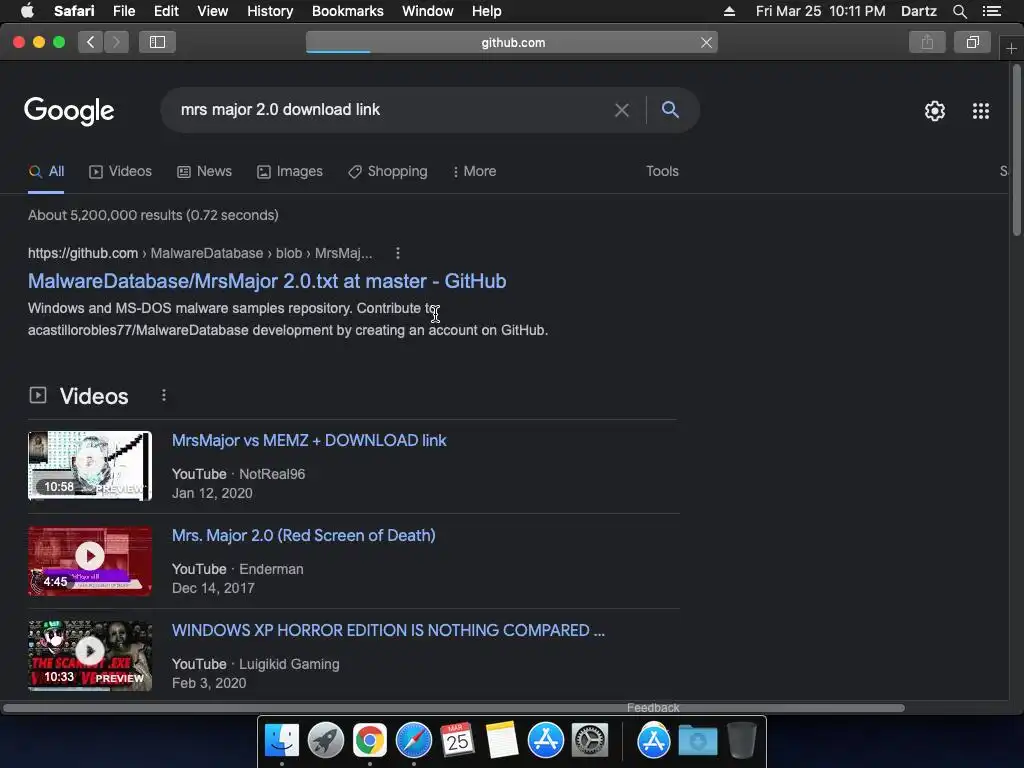Select the All results tab

(x=46, y=172)
